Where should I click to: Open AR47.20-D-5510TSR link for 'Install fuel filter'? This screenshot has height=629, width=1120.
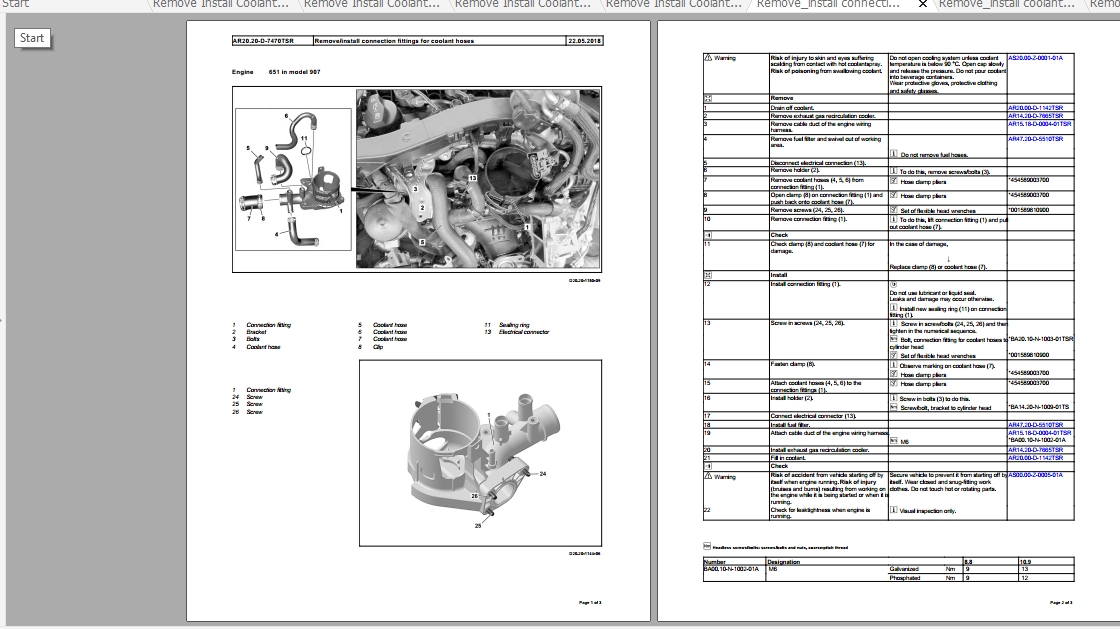pos(1035,425)
